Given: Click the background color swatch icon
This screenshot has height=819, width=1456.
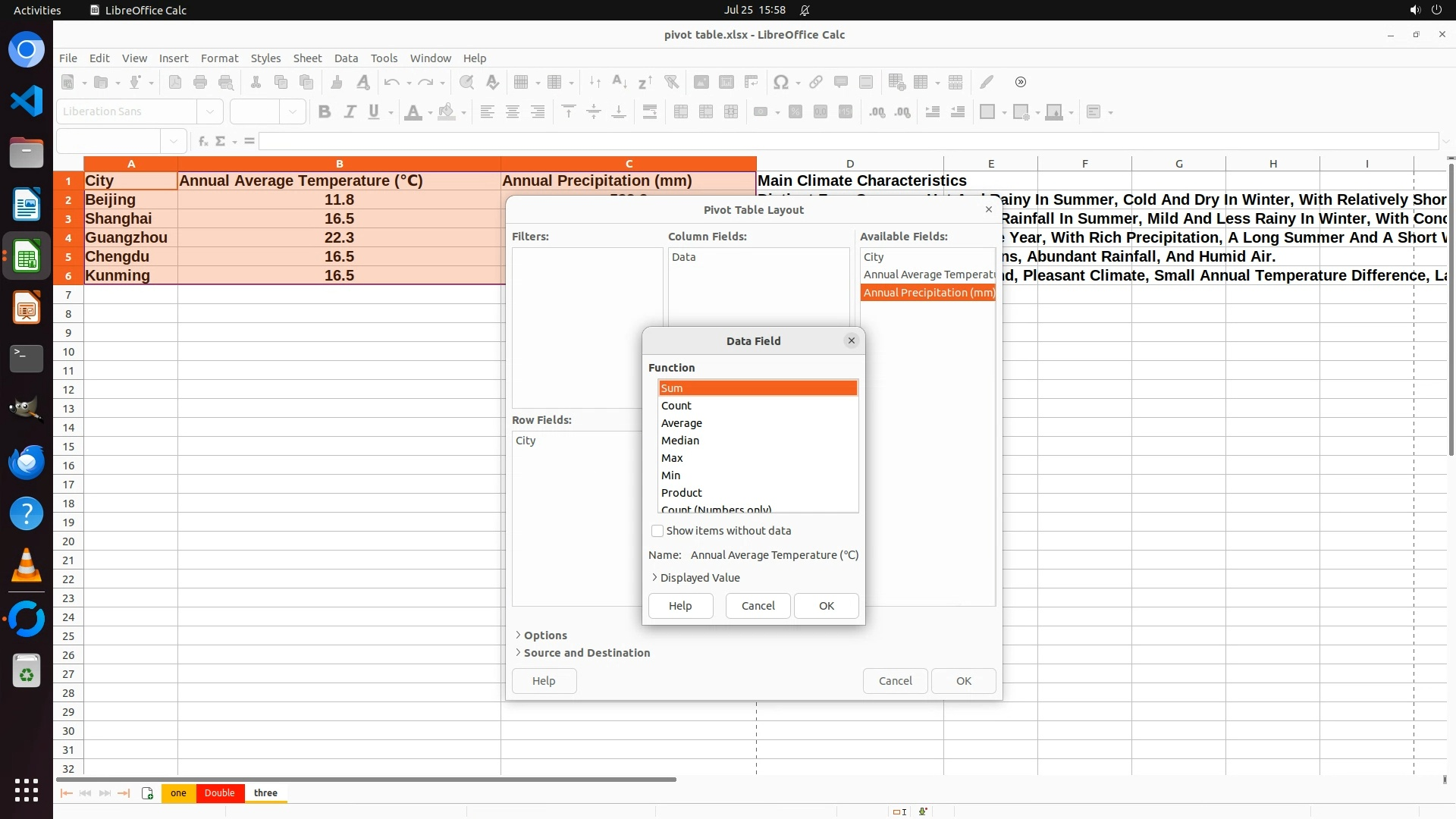Looking at the screenshot, I should pos(447,112).
